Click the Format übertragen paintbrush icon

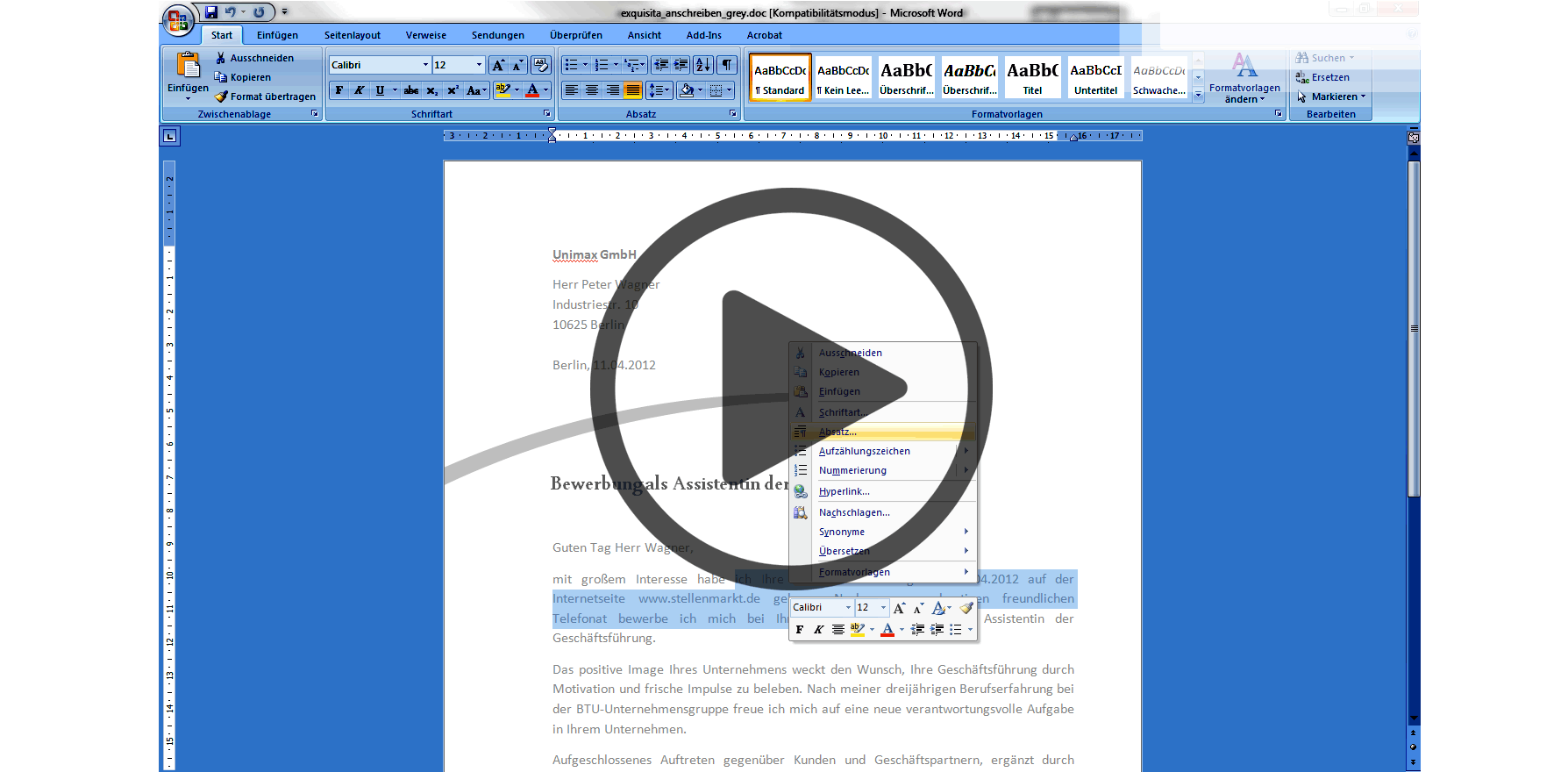[x=221, y=96]
